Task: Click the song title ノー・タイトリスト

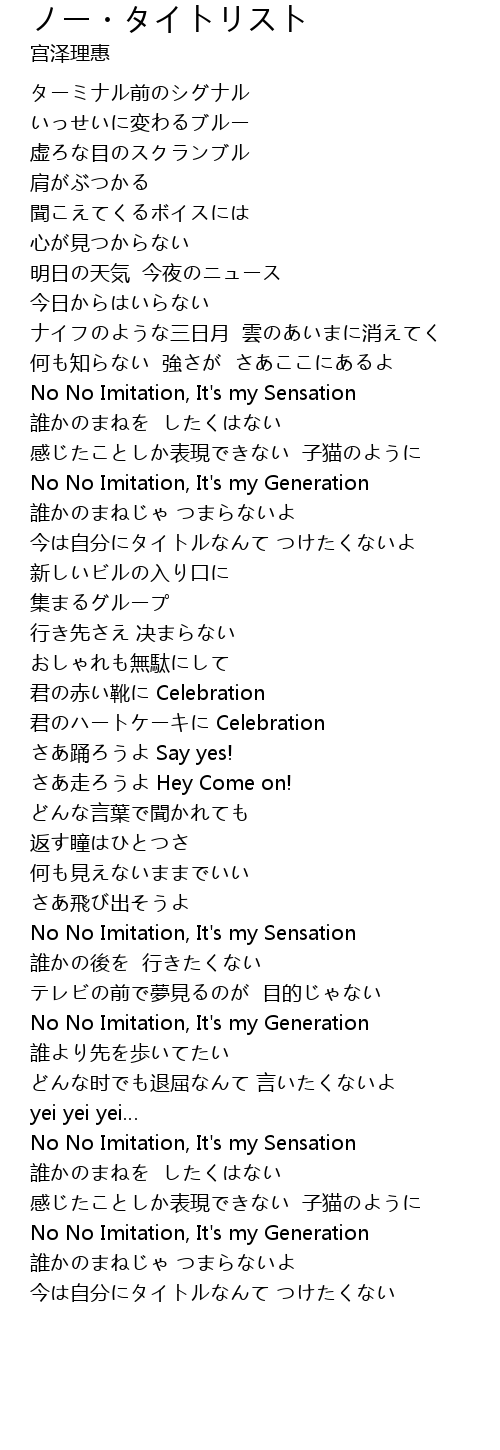Action: pos(169,18)
